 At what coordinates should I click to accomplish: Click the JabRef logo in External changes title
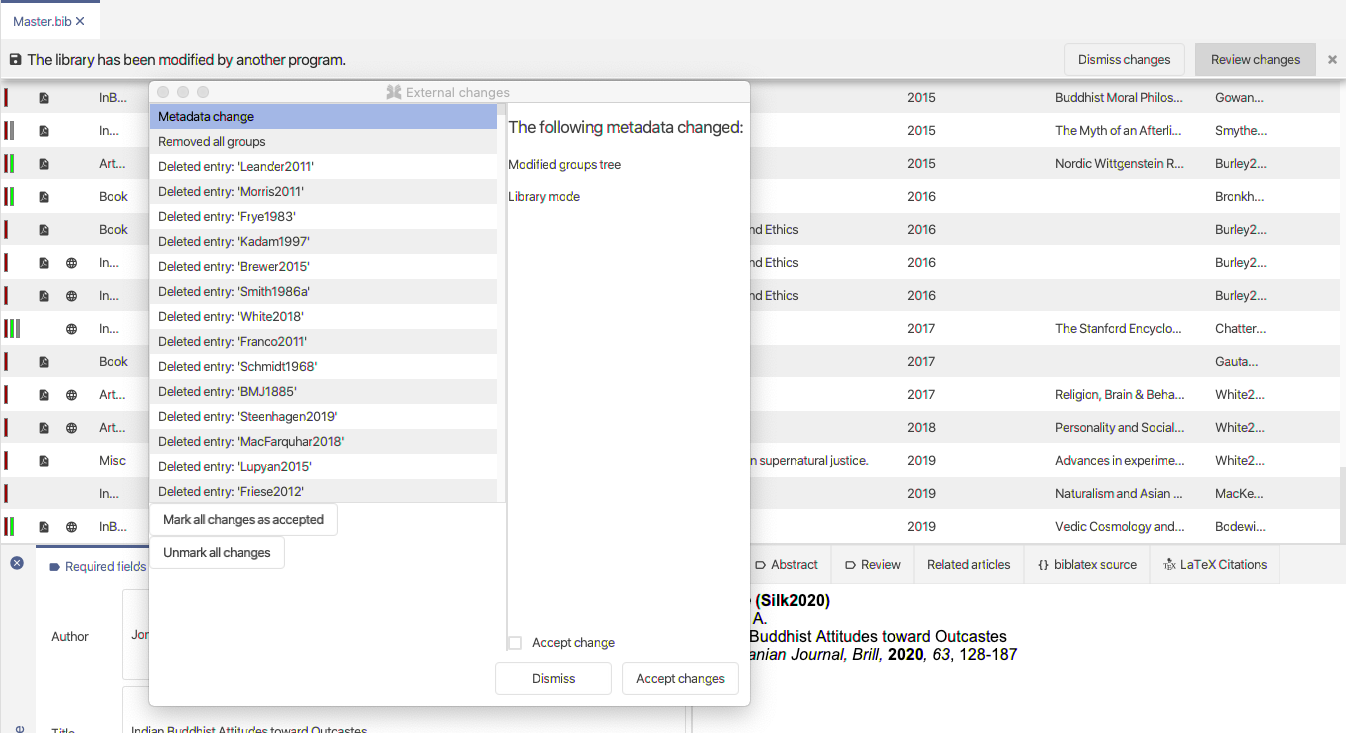point(393,92)
